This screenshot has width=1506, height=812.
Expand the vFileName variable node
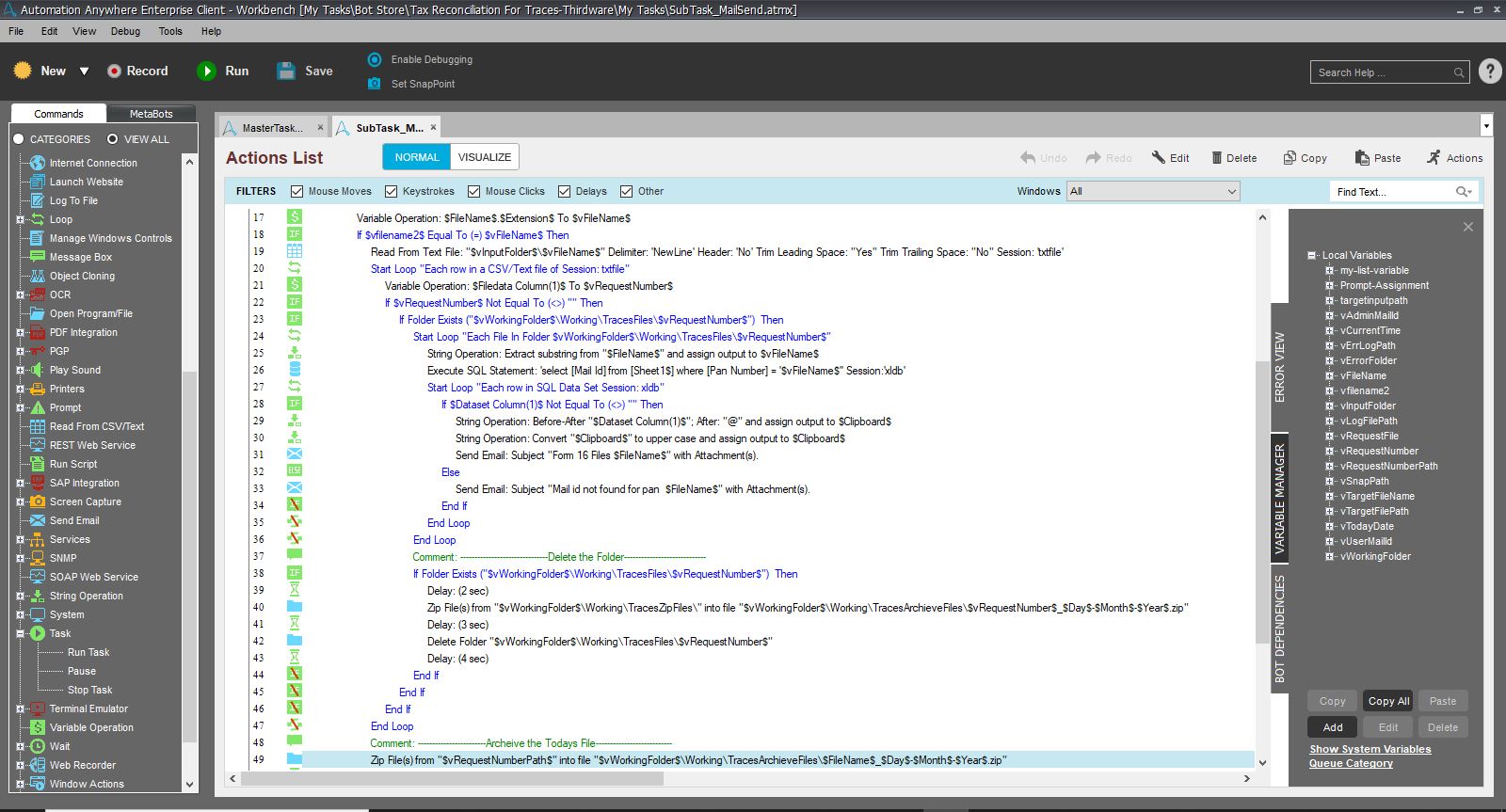coord(1329,375)
